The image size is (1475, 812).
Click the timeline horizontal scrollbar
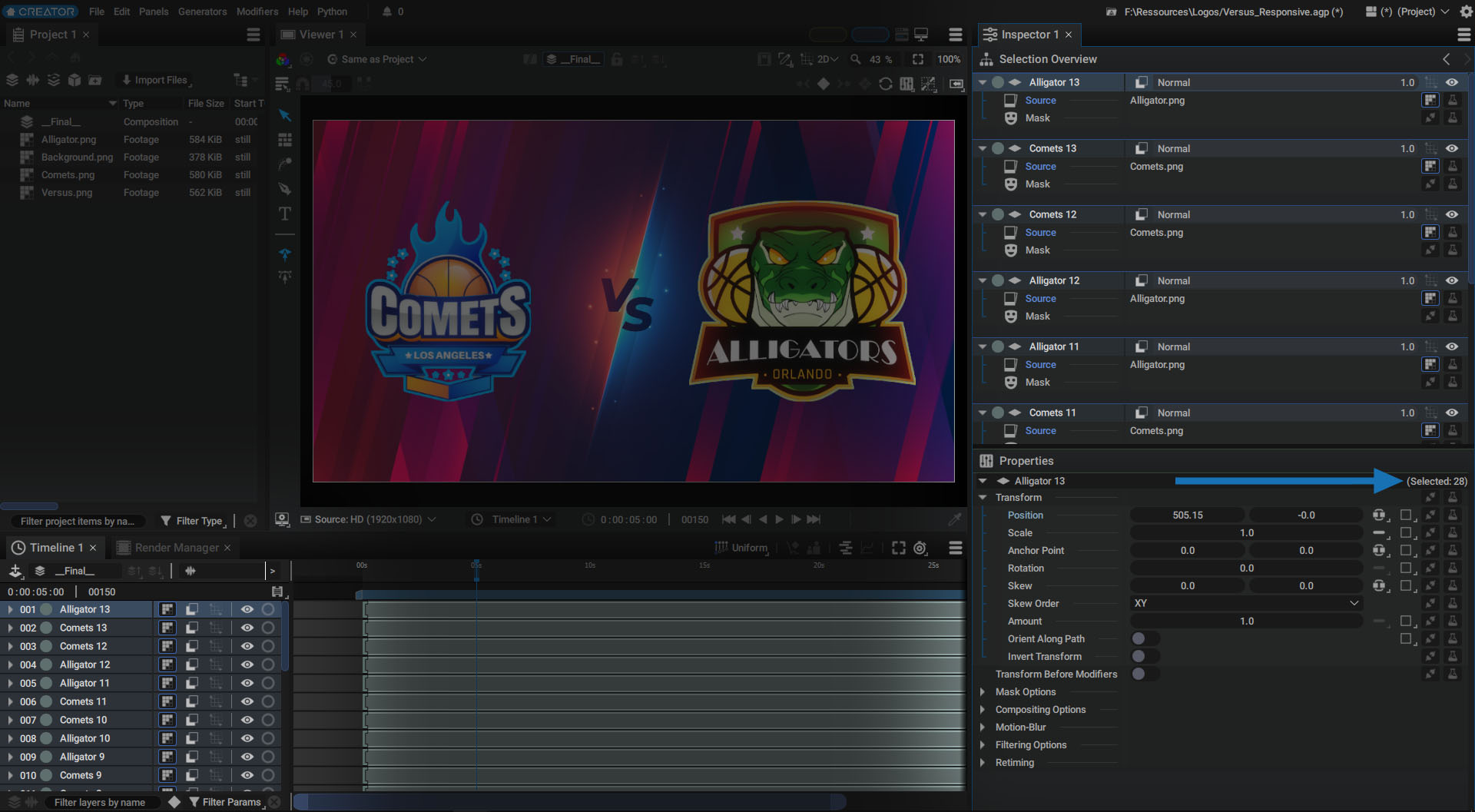click(x=570, y=802)
